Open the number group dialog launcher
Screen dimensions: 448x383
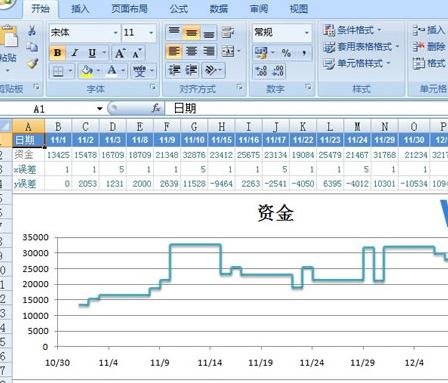(308, 87)
